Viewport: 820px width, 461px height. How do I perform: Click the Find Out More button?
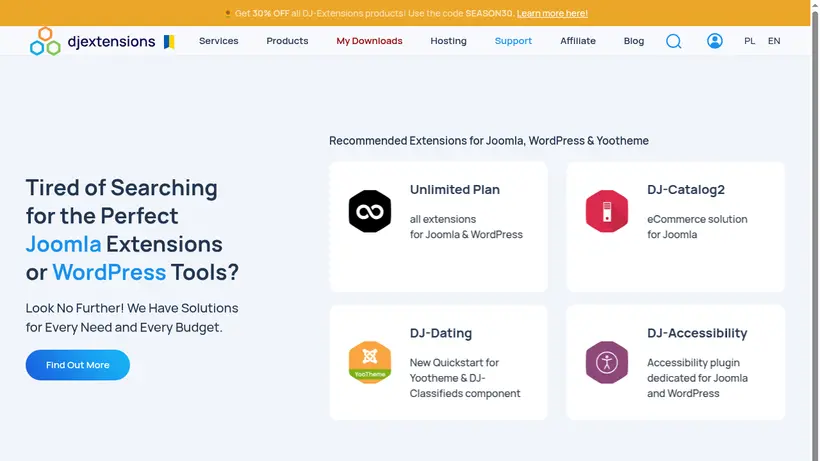77,365
